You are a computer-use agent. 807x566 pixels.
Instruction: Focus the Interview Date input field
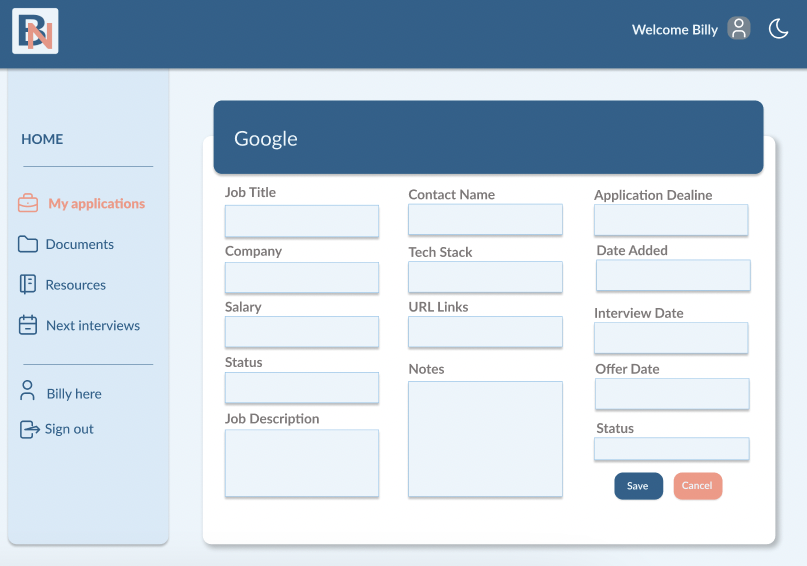click(671, 338)
